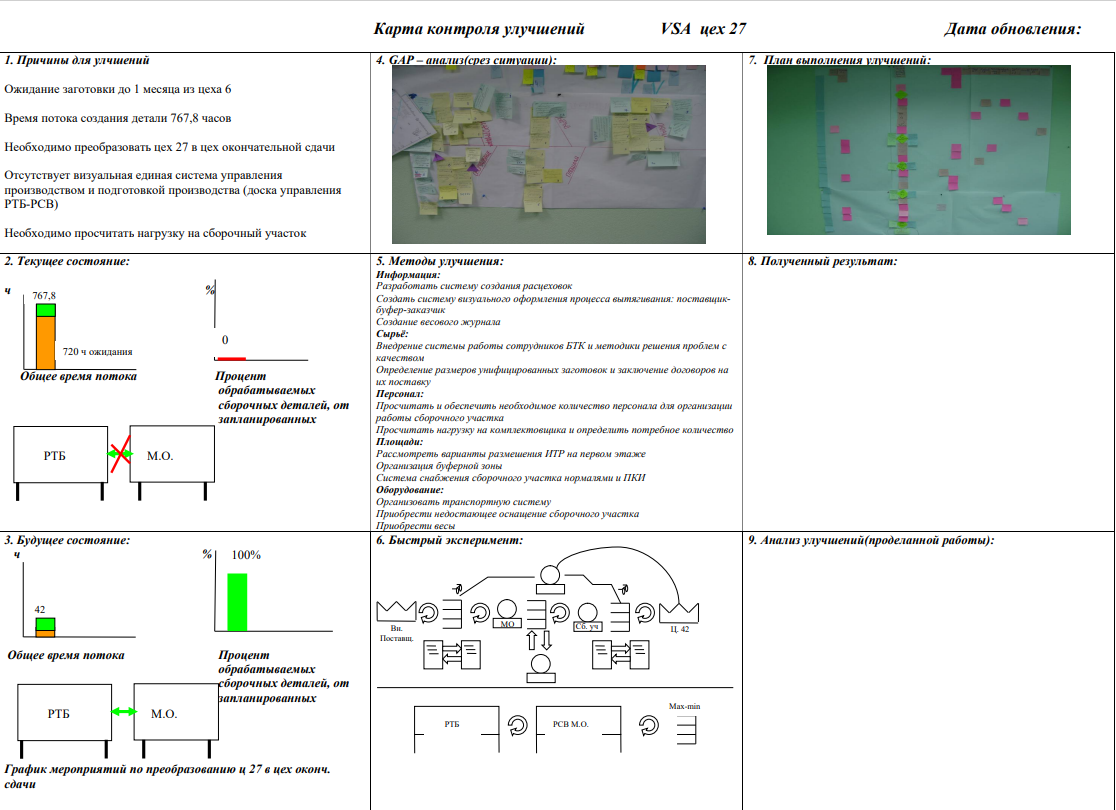Click the document exchange icon below the supplier buffer
Screen dimensions: 1116x810
click(x=452, y=654)
